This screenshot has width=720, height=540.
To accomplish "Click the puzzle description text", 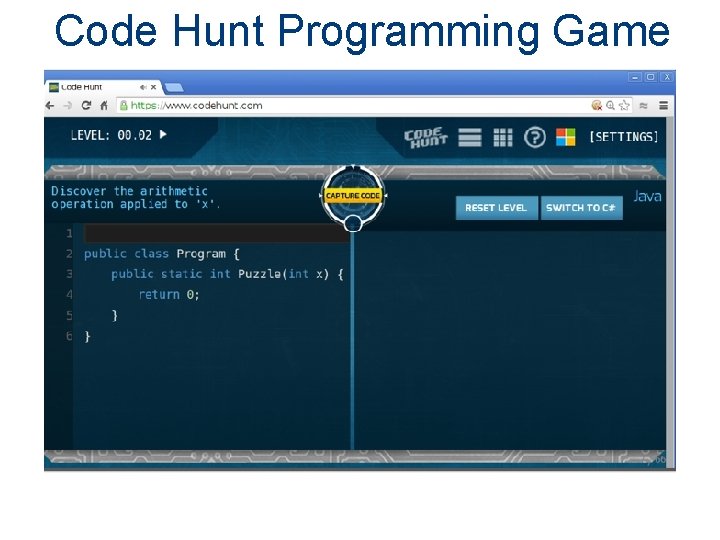I will [x=135, y=197].
